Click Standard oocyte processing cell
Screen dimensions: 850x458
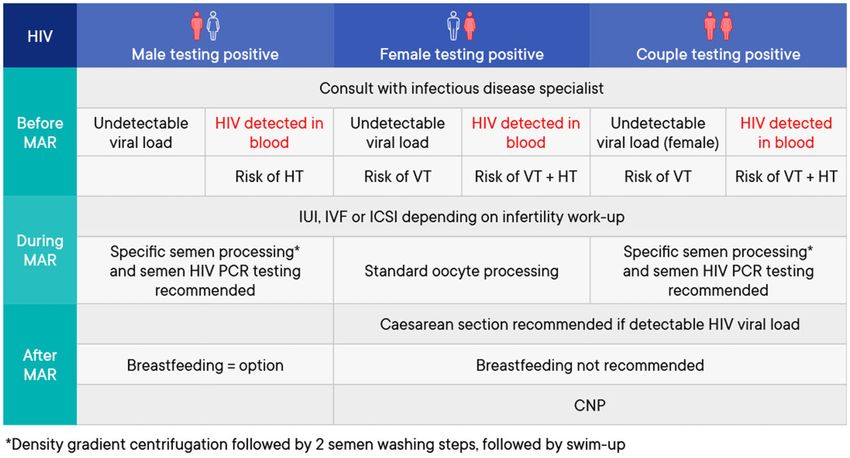461,270
